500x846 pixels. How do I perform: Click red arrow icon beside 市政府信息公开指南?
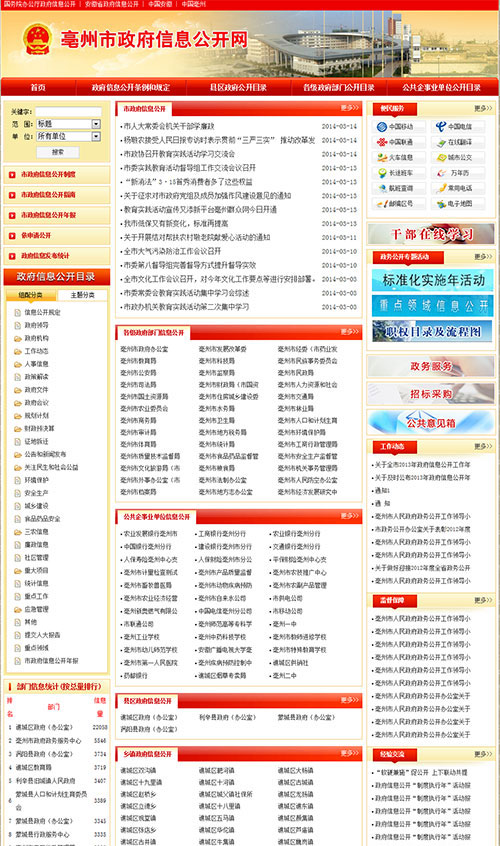tap(12, 195)
